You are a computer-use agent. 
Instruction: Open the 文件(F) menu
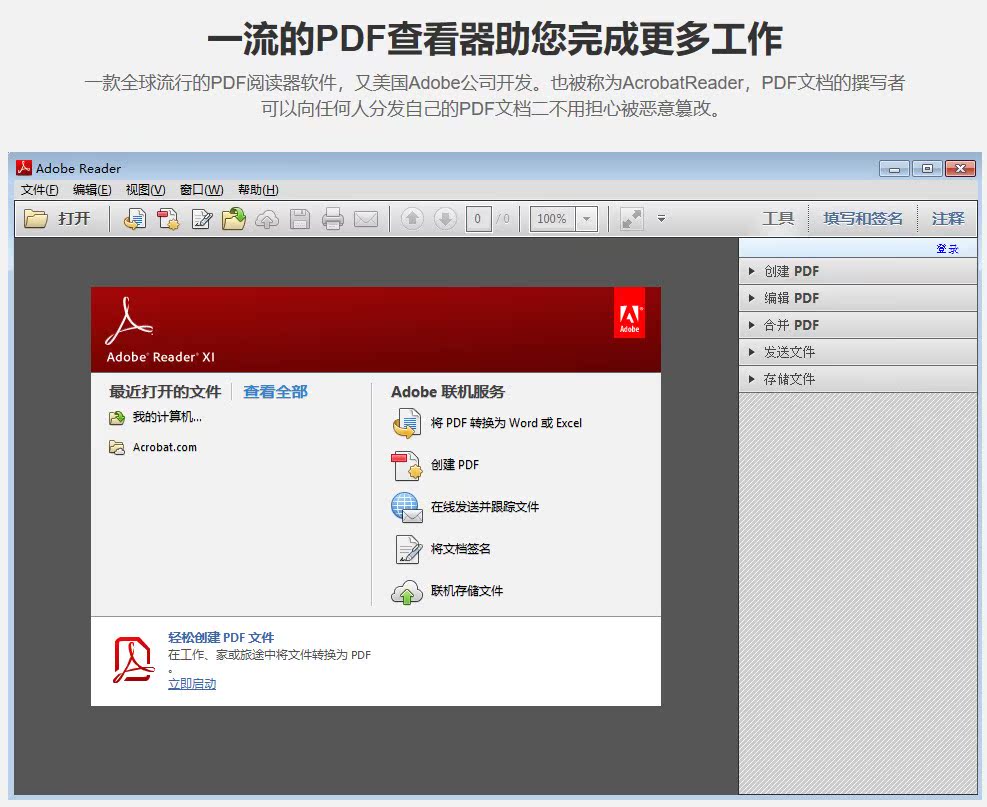pos(38,189)
